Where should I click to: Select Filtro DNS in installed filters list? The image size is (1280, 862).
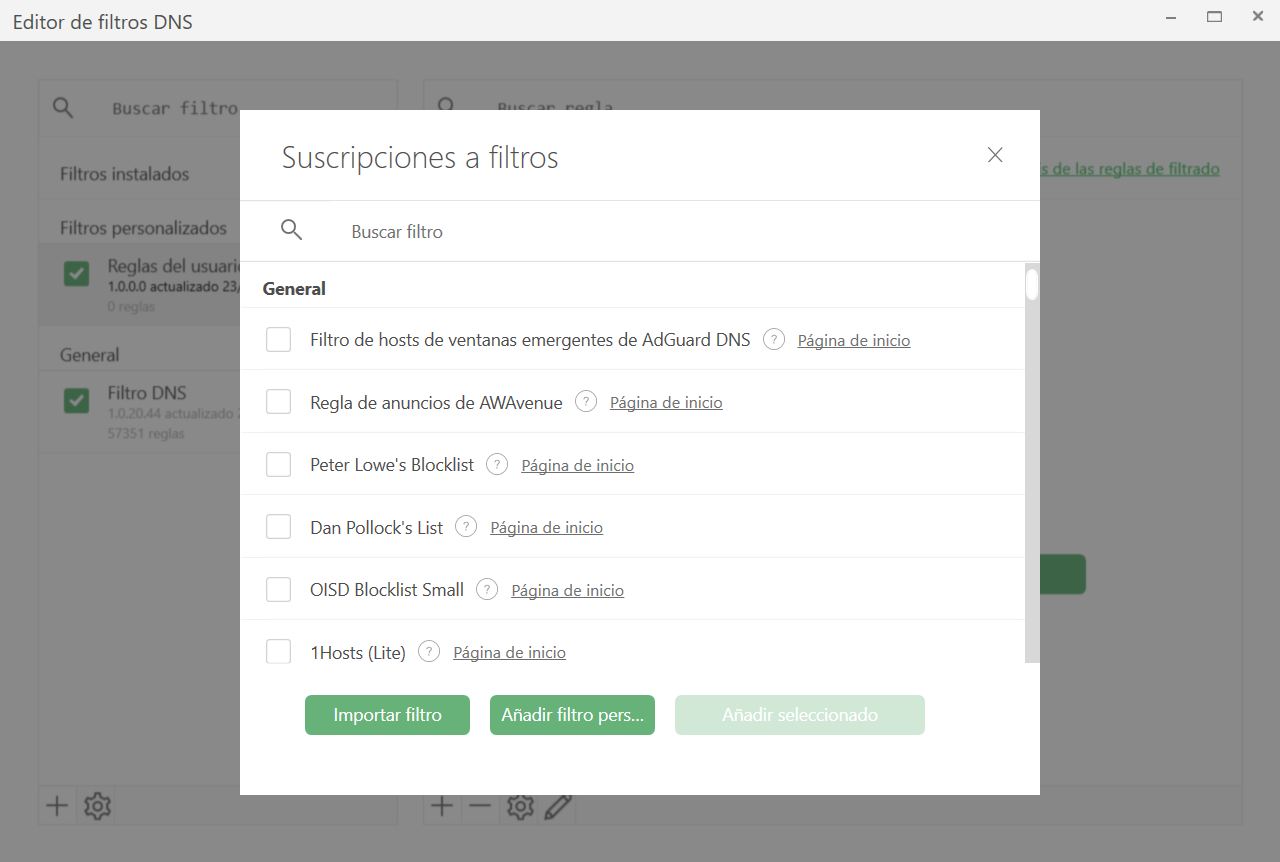[140, 412]
